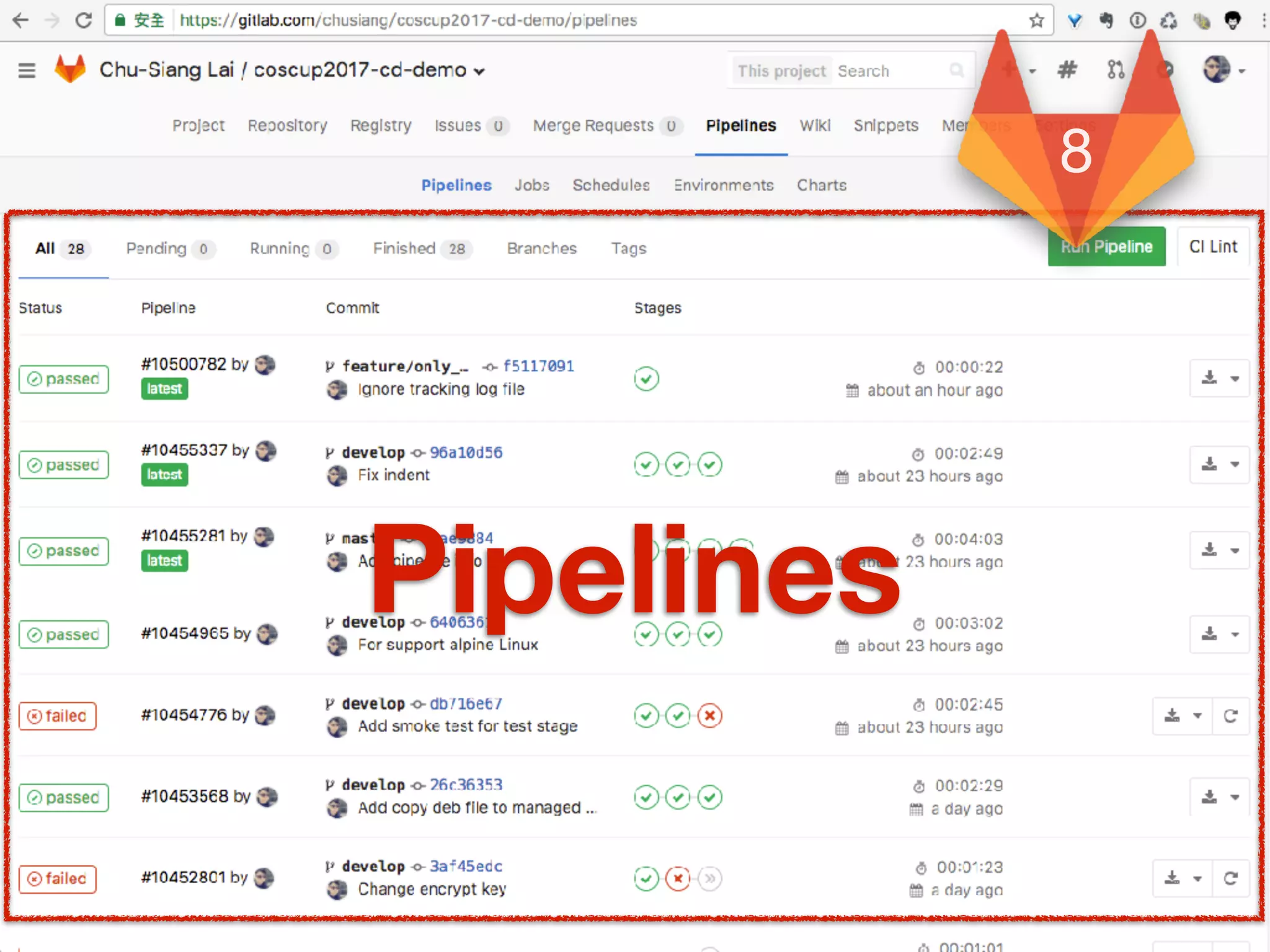Image resolution: width=1270 pixels, height=952 pixels.
Task: Click the Run Pipeline button
Action: click(1106, 247)
